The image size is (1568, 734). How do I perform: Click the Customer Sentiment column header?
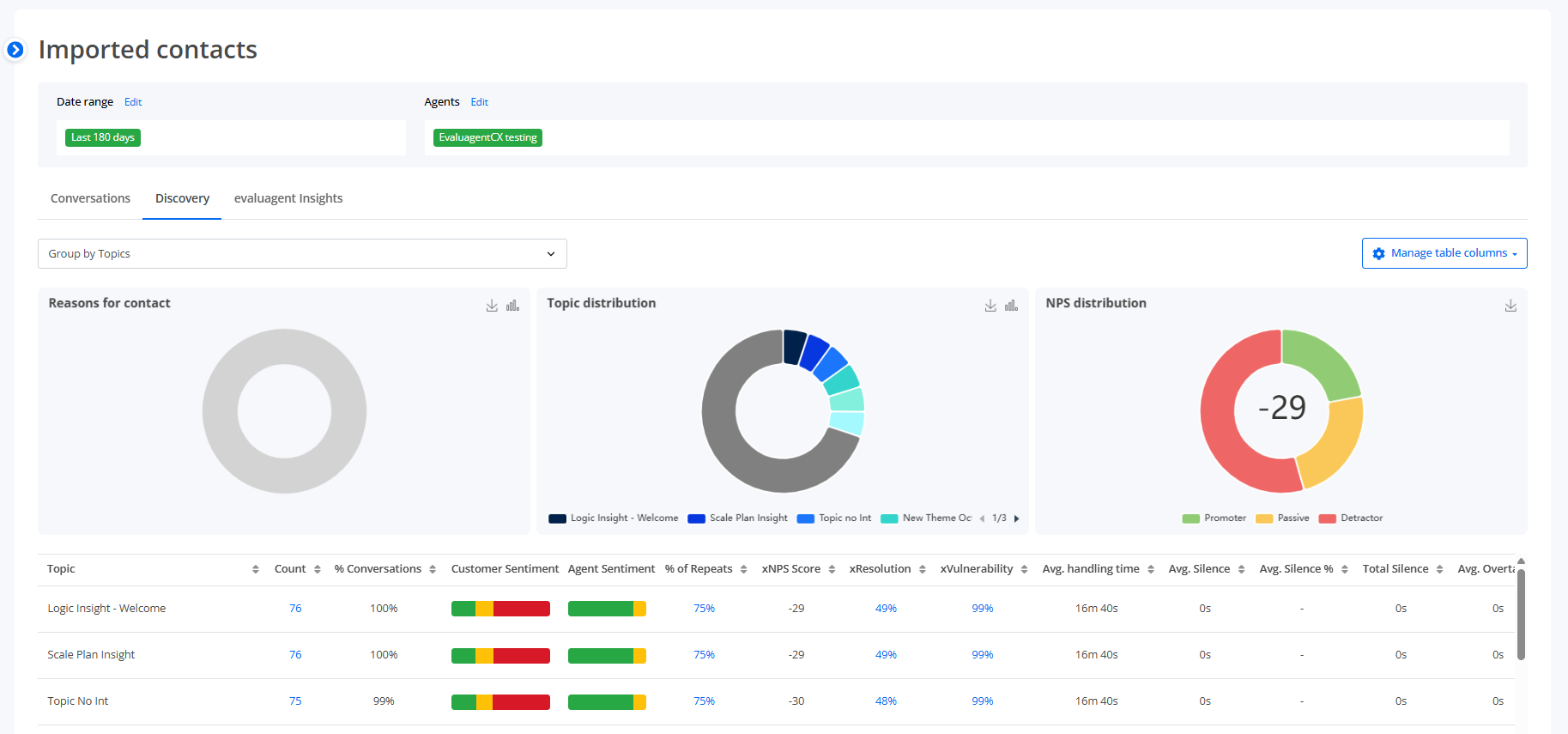click(x=505, y=569)
